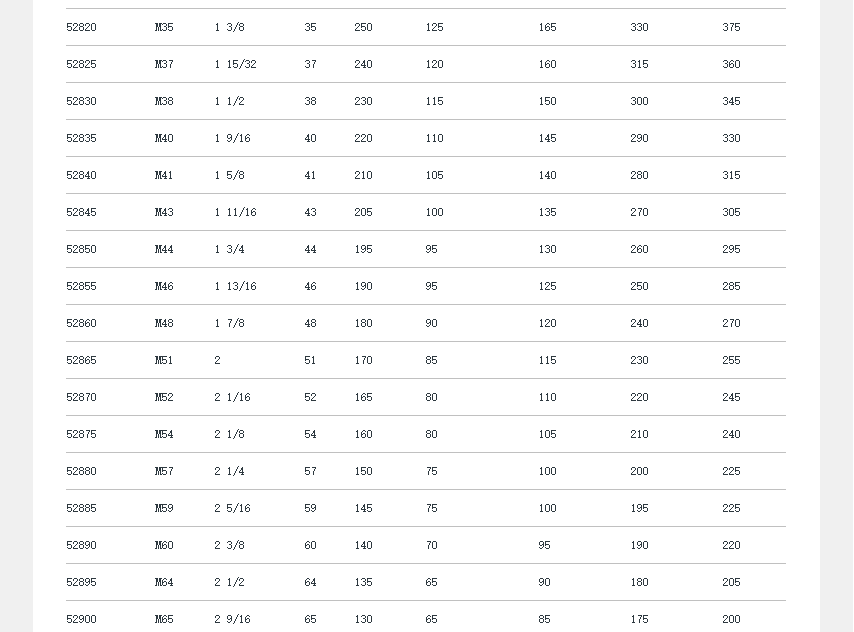Viewport: 854px width, 632px height.
Task: Click the 2 3/8 inch value
Action: 229,546
